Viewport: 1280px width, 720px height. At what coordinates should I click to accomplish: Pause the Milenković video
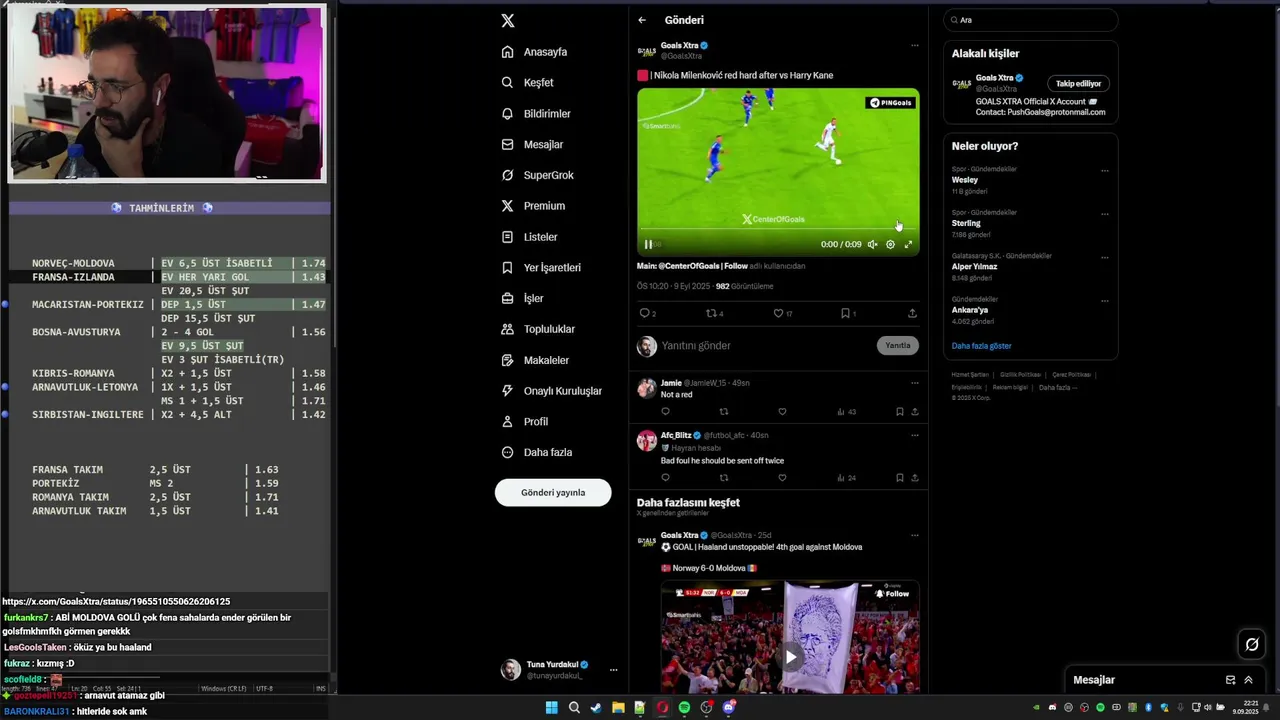(648, 244)
